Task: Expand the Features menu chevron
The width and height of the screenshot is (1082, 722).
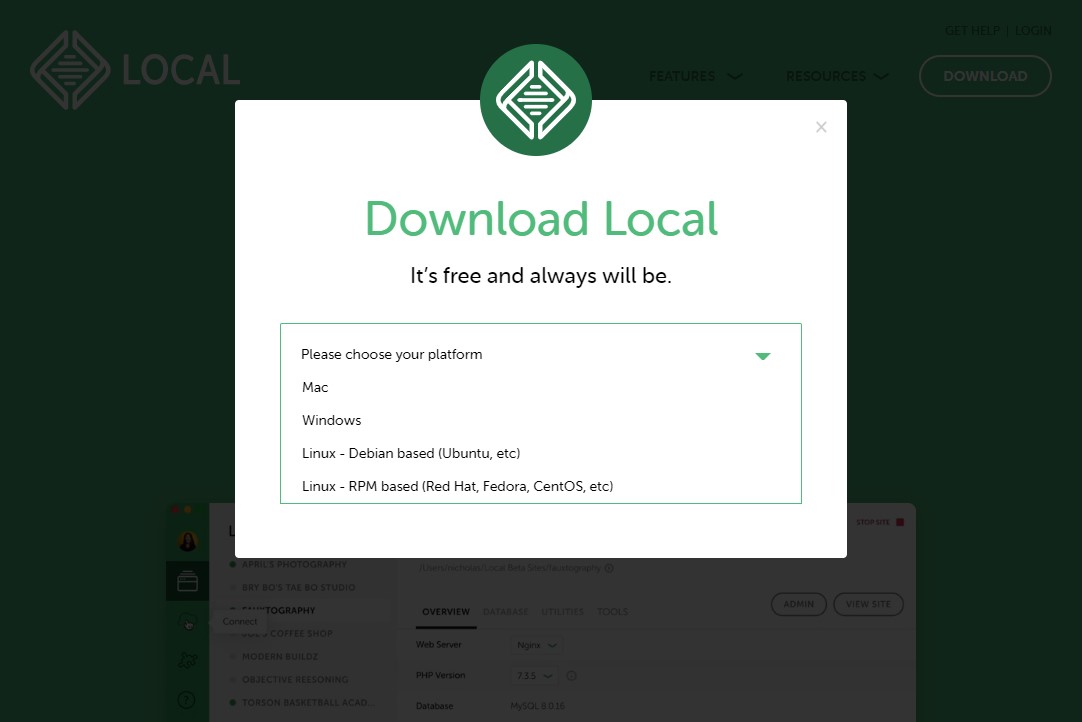Action: pyautogui.click(x=735, y=76)
